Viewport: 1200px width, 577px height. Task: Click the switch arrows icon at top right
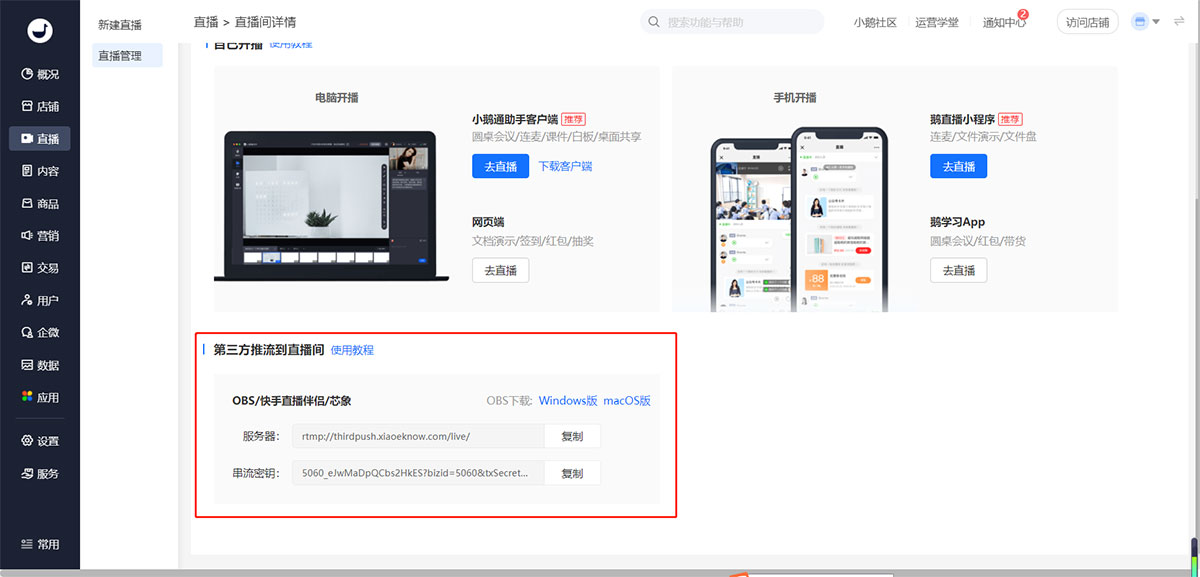pyautogui.click(x=1177, y=22)
